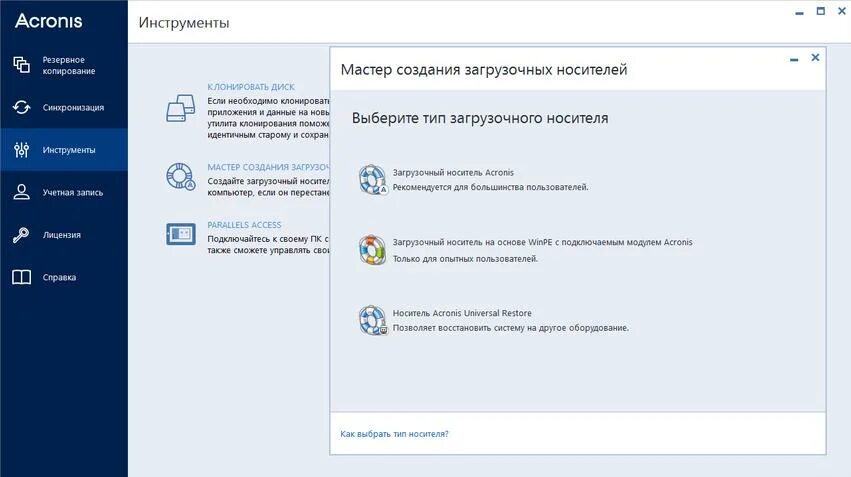Screen dimensions: 851x477
Task: Click the Backup copies icon in sidebar
Action: 21,65
